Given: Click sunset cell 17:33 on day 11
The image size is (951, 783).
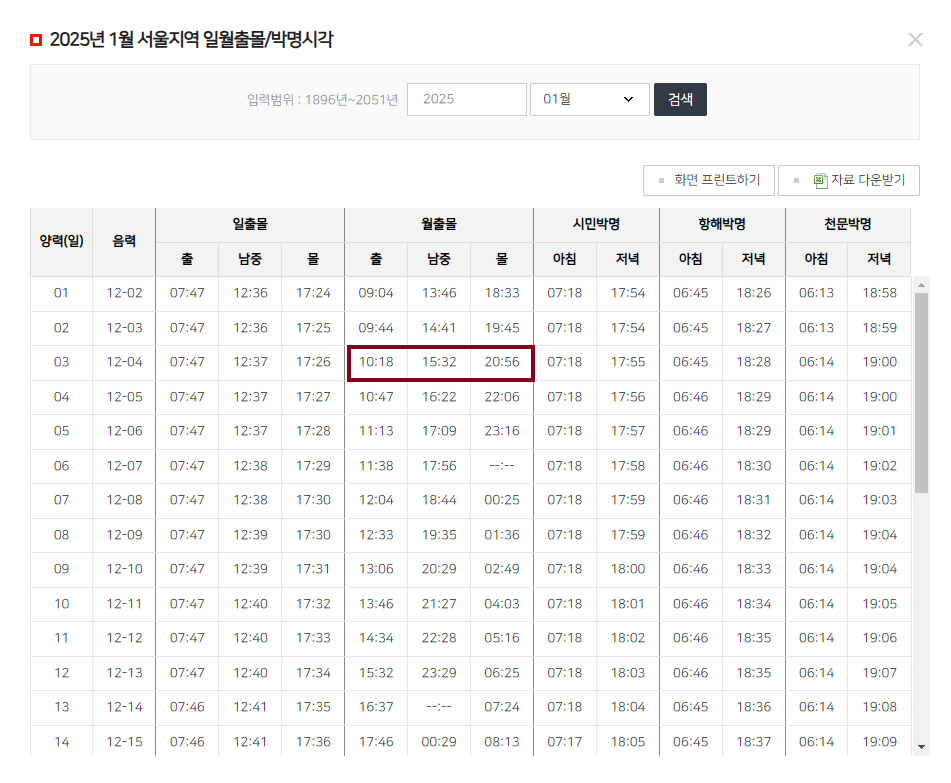Looking at the screenshot, I should point(313,638).
